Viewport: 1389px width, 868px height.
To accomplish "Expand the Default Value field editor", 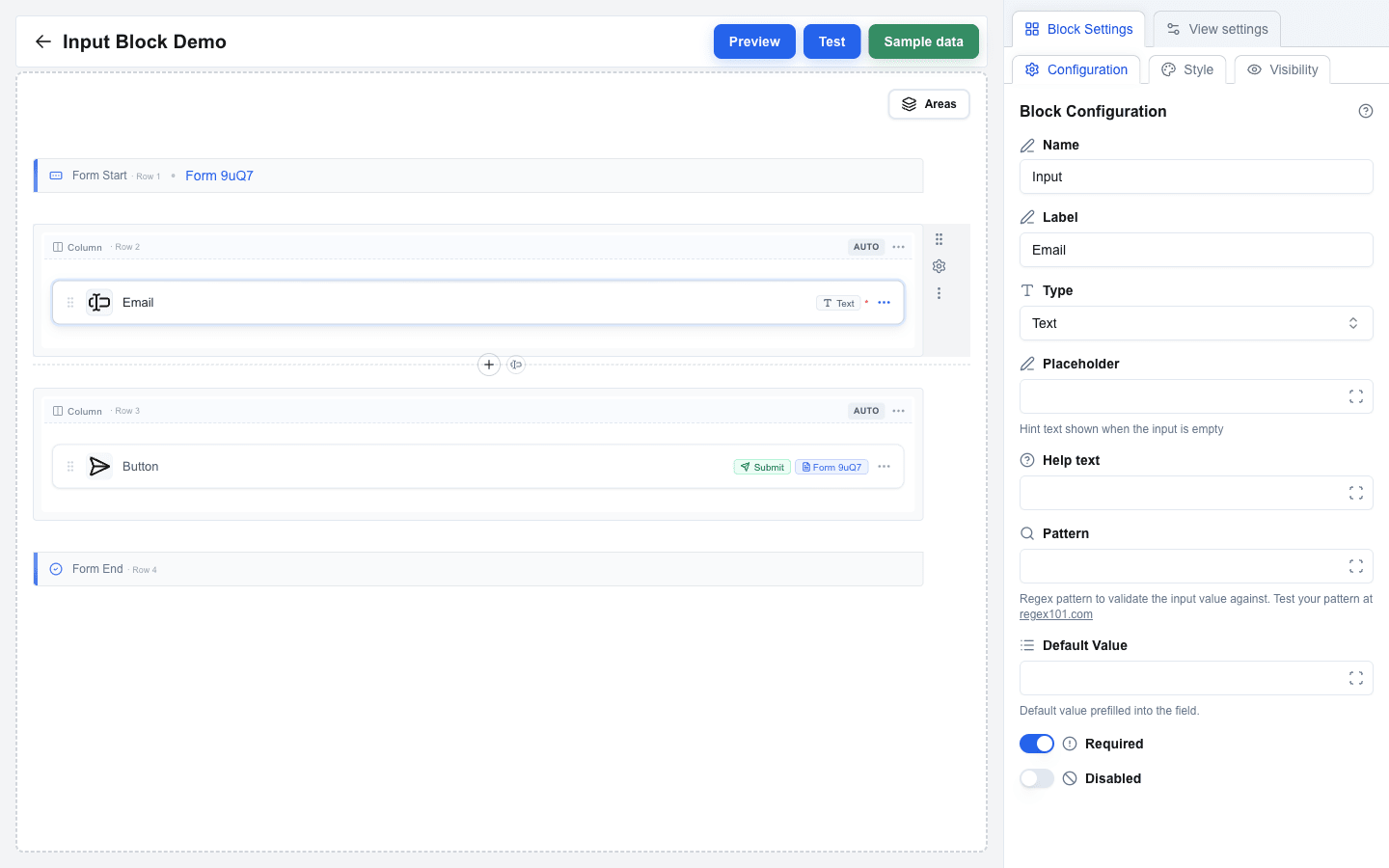I will 1355,678.
